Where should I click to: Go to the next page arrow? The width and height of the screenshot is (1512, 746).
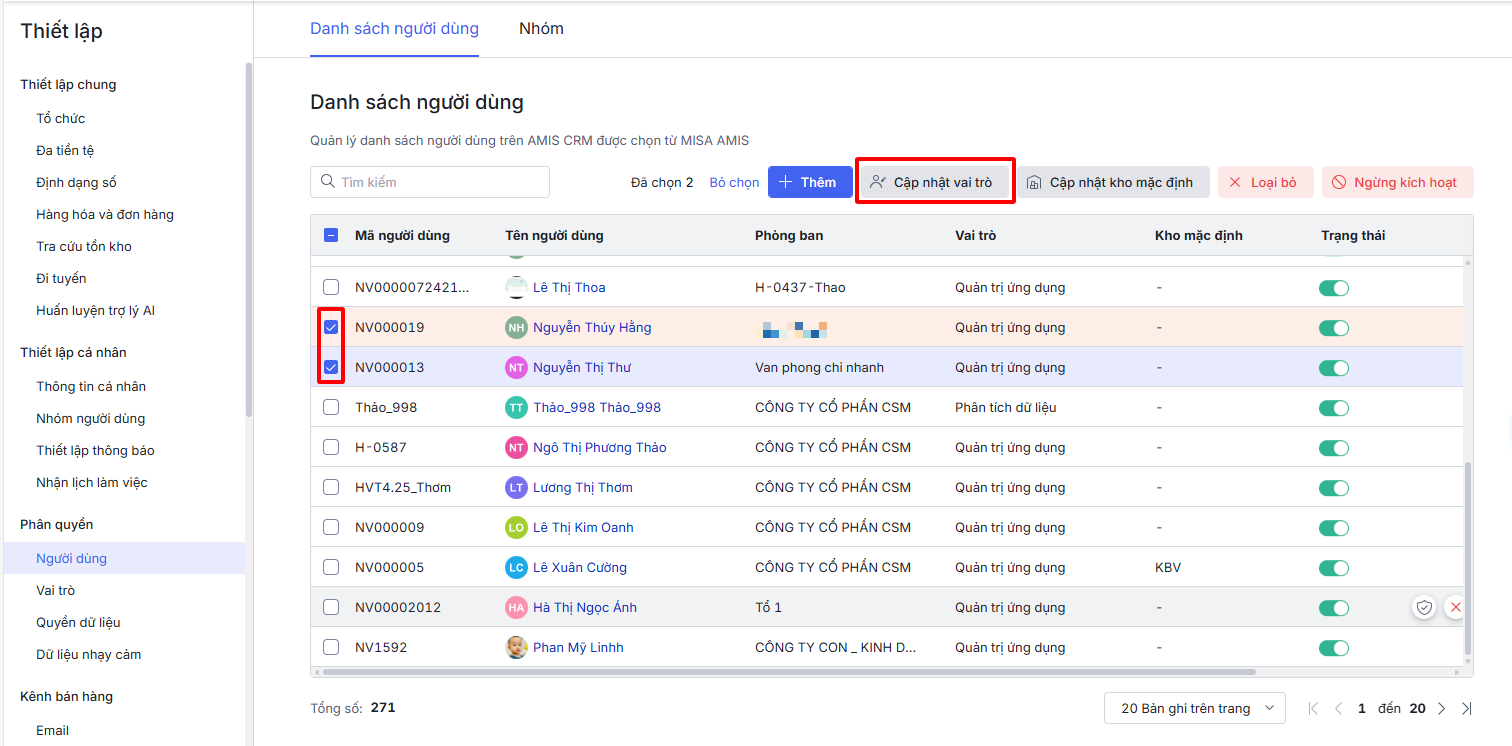1441,708
